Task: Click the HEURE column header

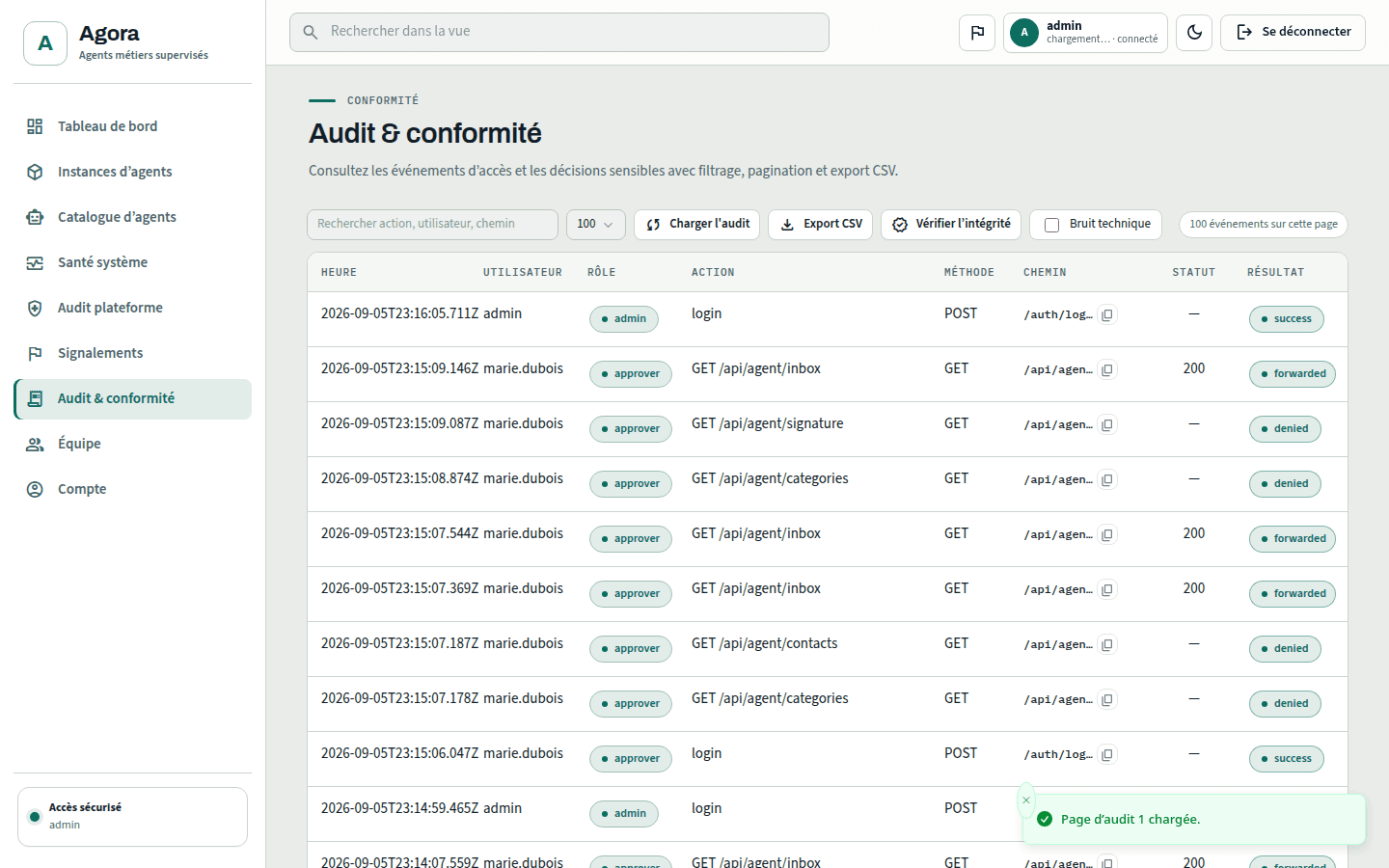Action: click(339, 273)
